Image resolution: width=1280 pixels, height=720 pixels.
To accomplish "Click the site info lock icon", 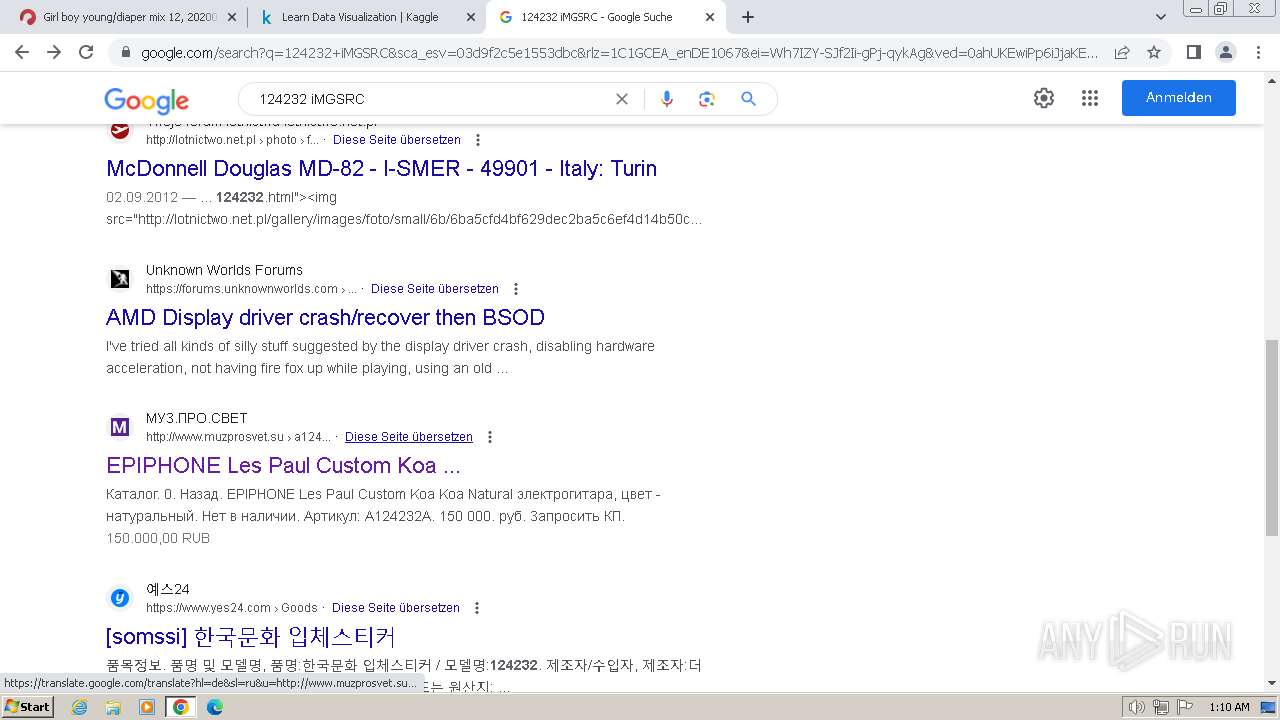I will (125, 52).
